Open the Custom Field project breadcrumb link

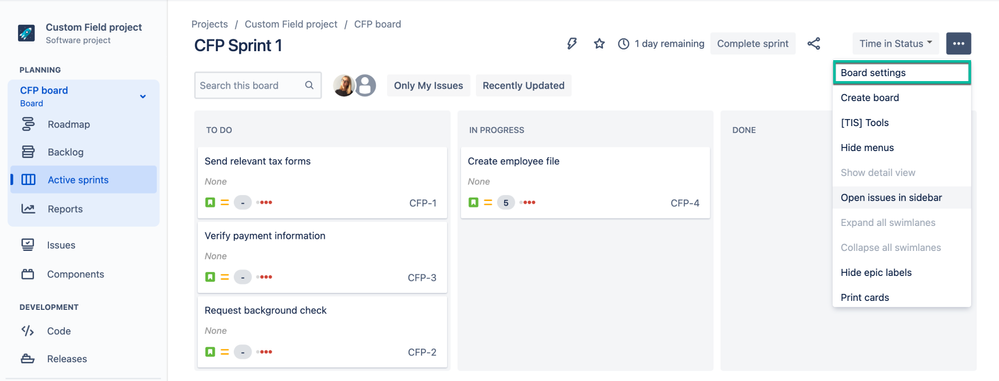click(291, 24)
